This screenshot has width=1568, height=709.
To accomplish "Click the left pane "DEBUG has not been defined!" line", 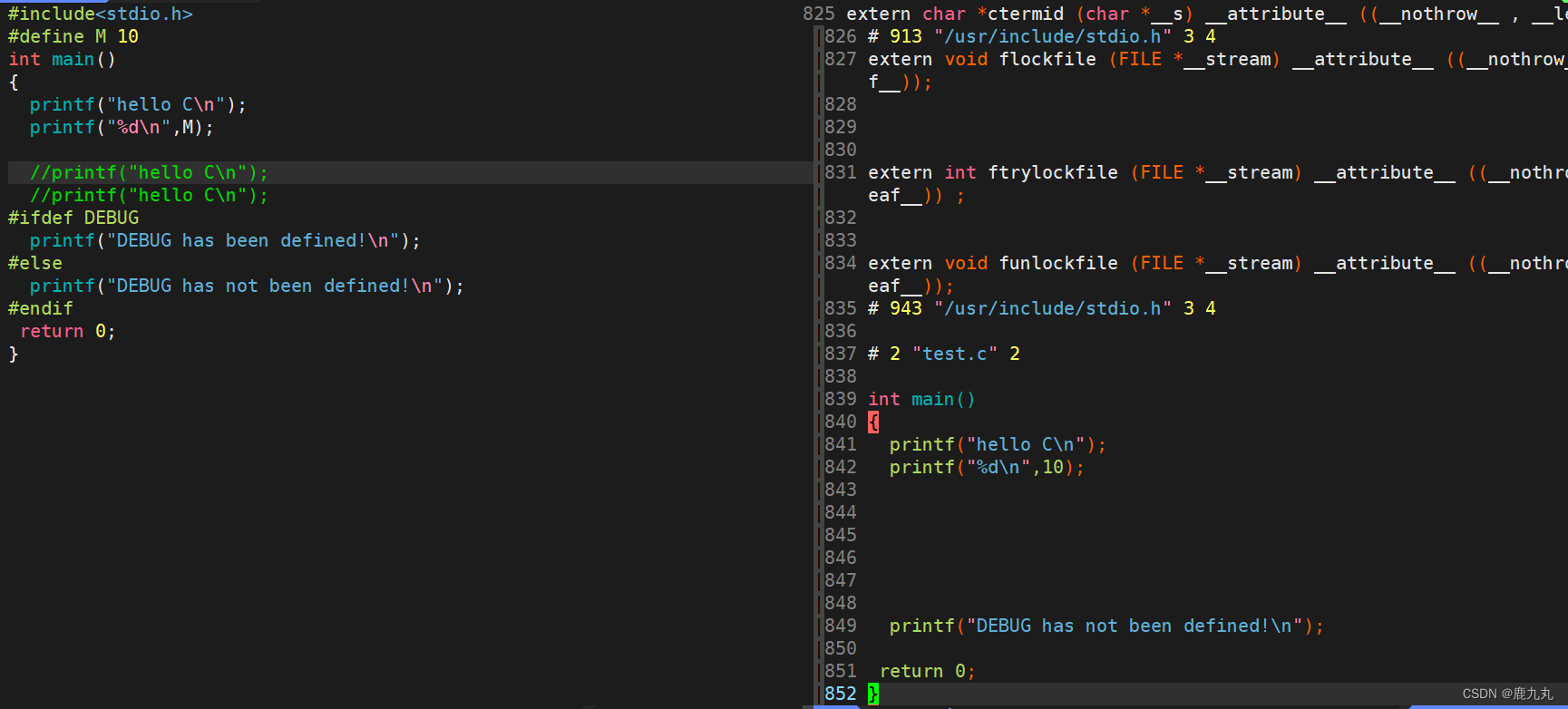I will pos(248,286).
